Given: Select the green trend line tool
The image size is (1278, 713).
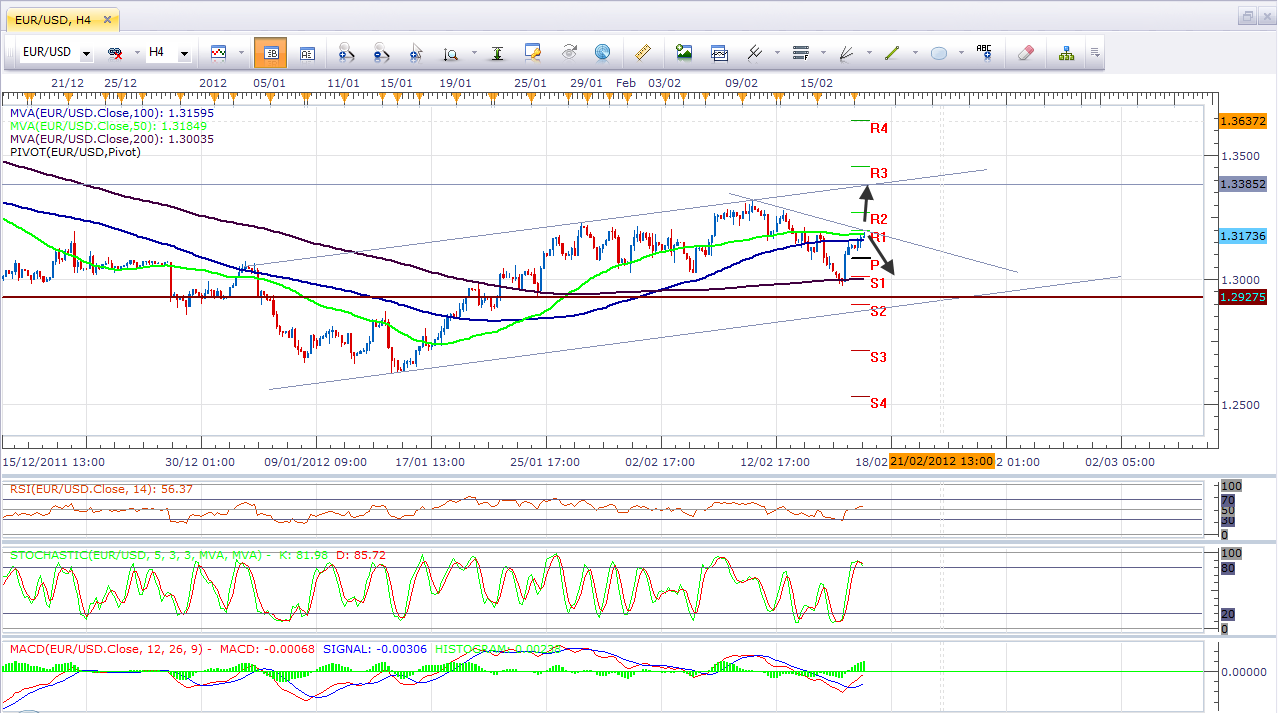Looking at the screenshot, I should pos(892,53).
